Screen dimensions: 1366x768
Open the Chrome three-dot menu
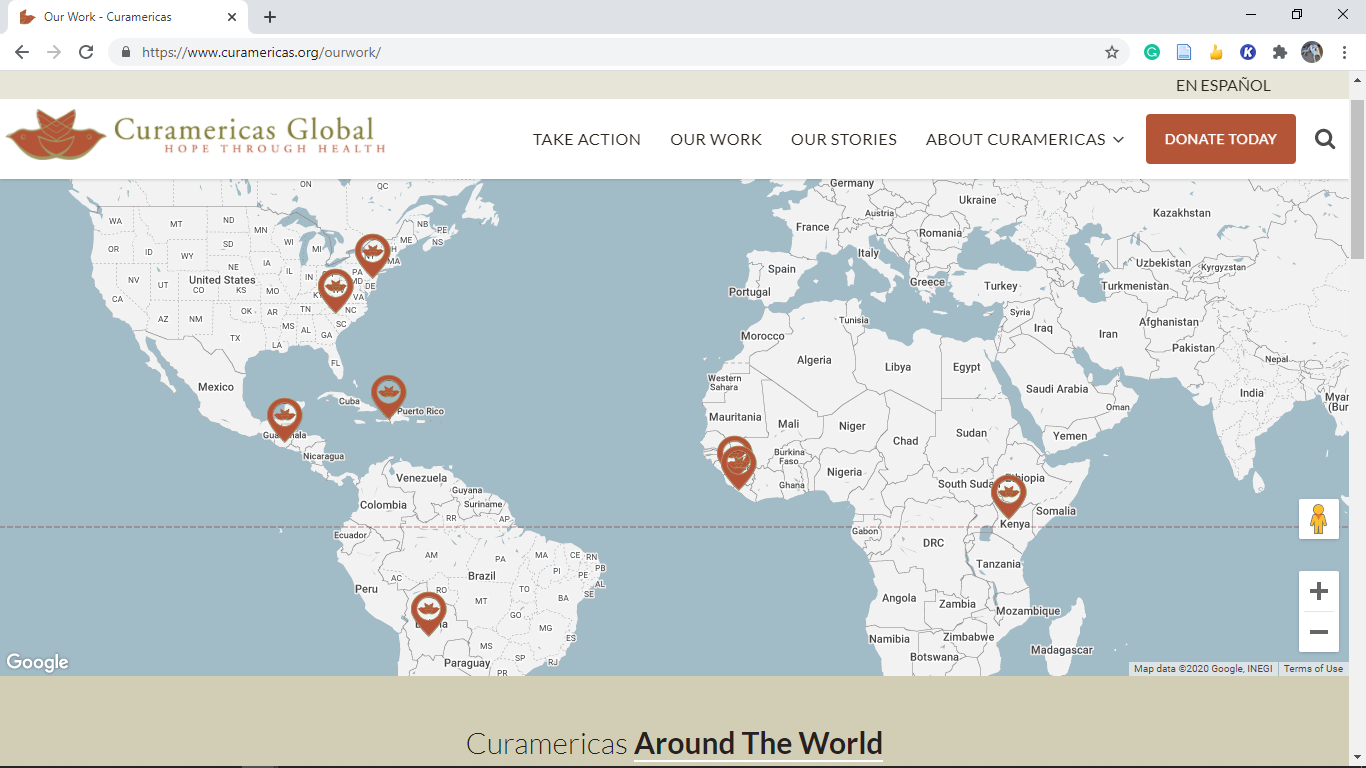tap(1344, 52)
